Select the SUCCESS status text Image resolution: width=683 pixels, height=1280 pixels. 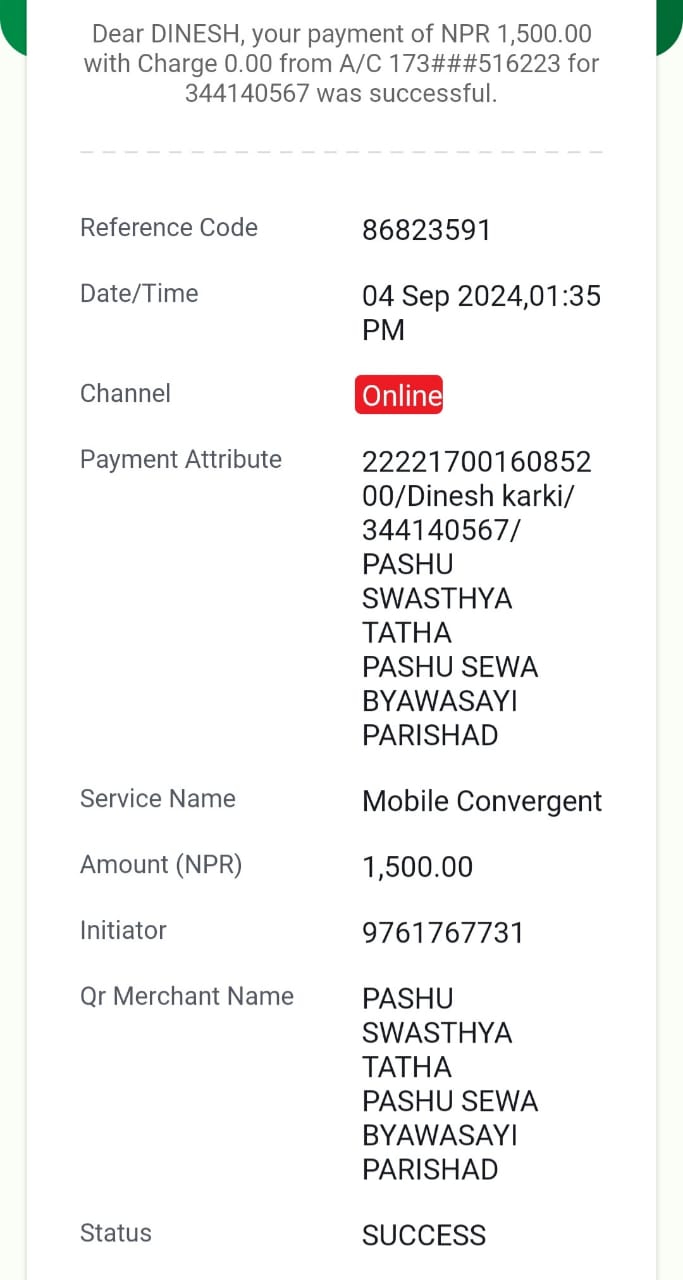coord(424,1235)
